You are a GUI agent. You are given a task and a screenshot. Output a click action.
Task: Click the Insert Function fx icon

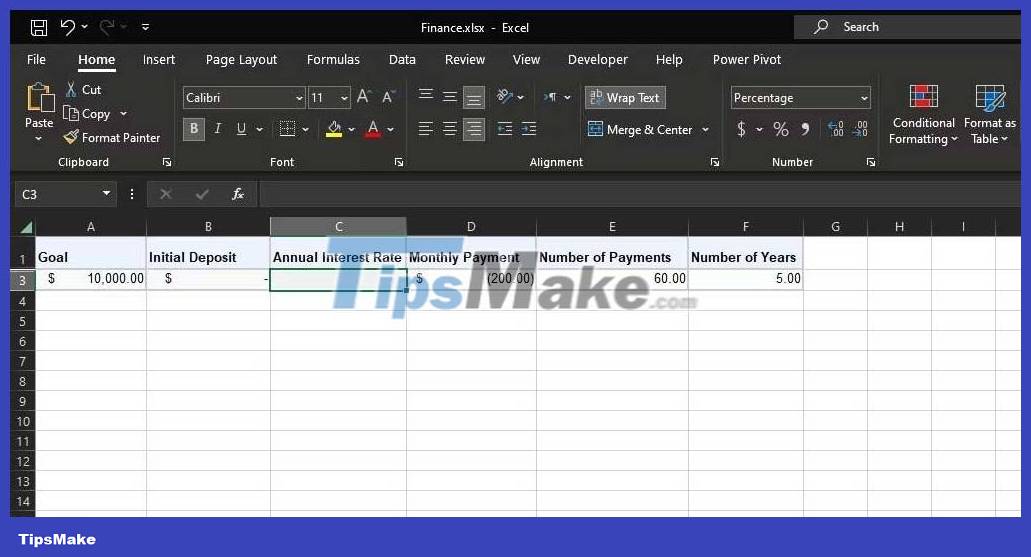click(x=237, y=194)
